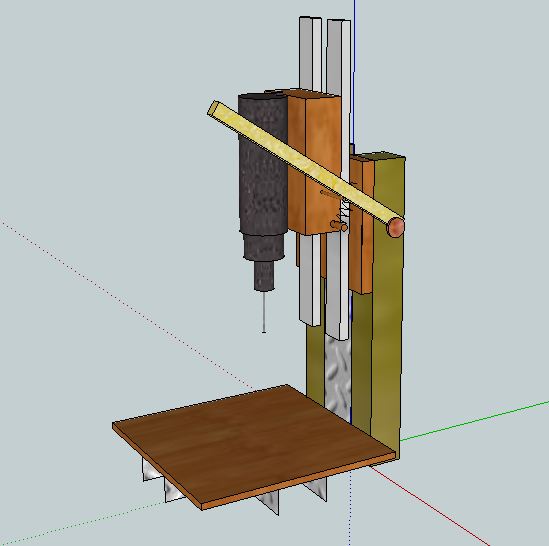Click the small orange peg on carriage block
The image size is (549, 546).
(339, 226)
